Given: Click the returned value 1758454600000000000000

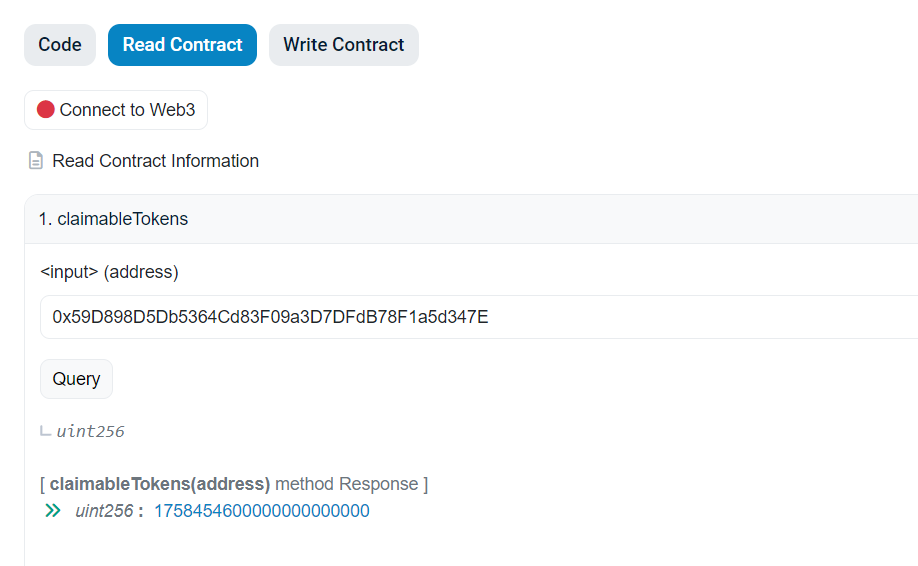Looking at the screenshot, I should pyautogui.click(x=261, y=511).
